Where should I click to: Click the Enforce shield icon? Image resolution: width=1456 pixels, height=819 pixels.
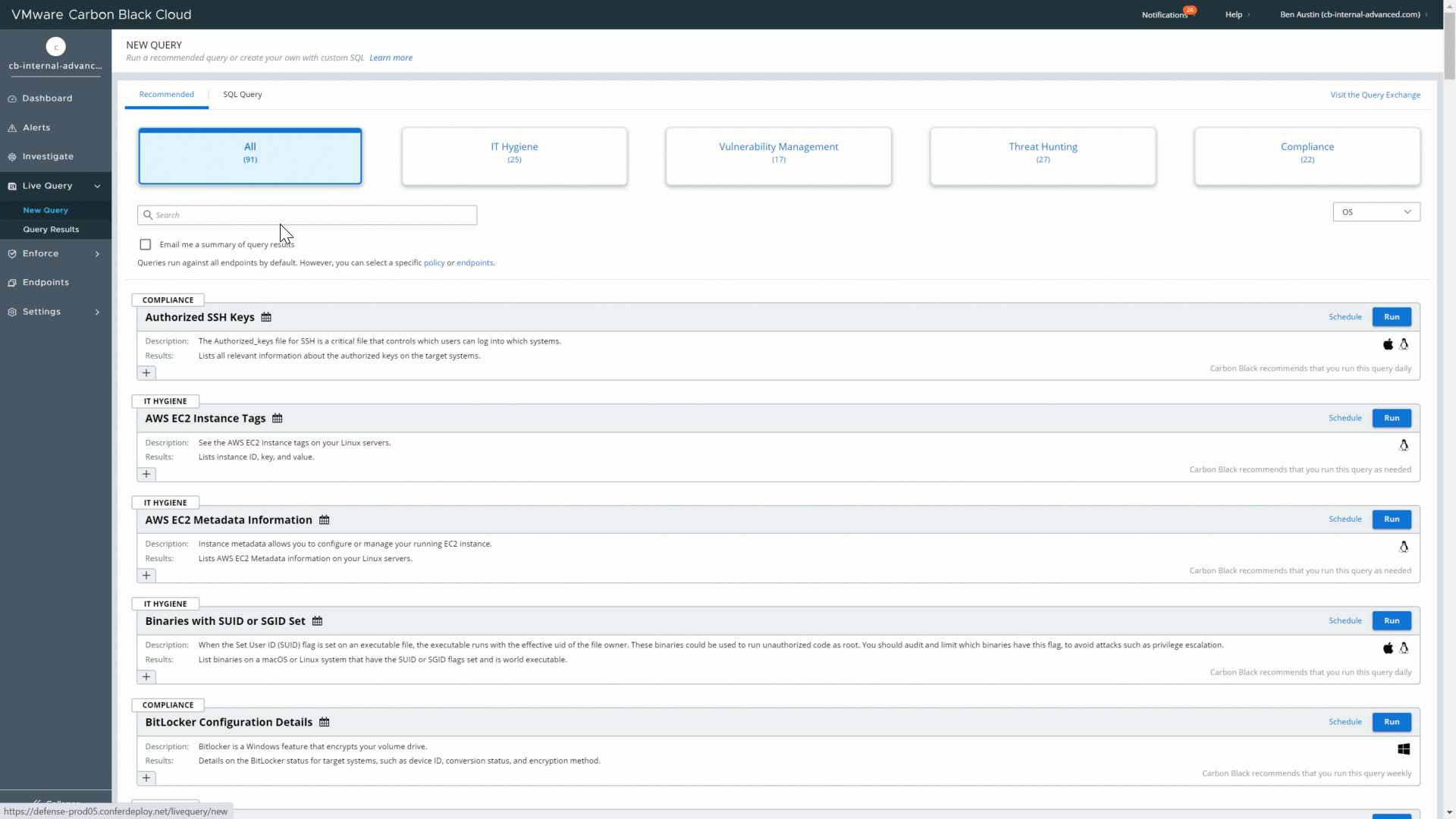coord(12,254)
